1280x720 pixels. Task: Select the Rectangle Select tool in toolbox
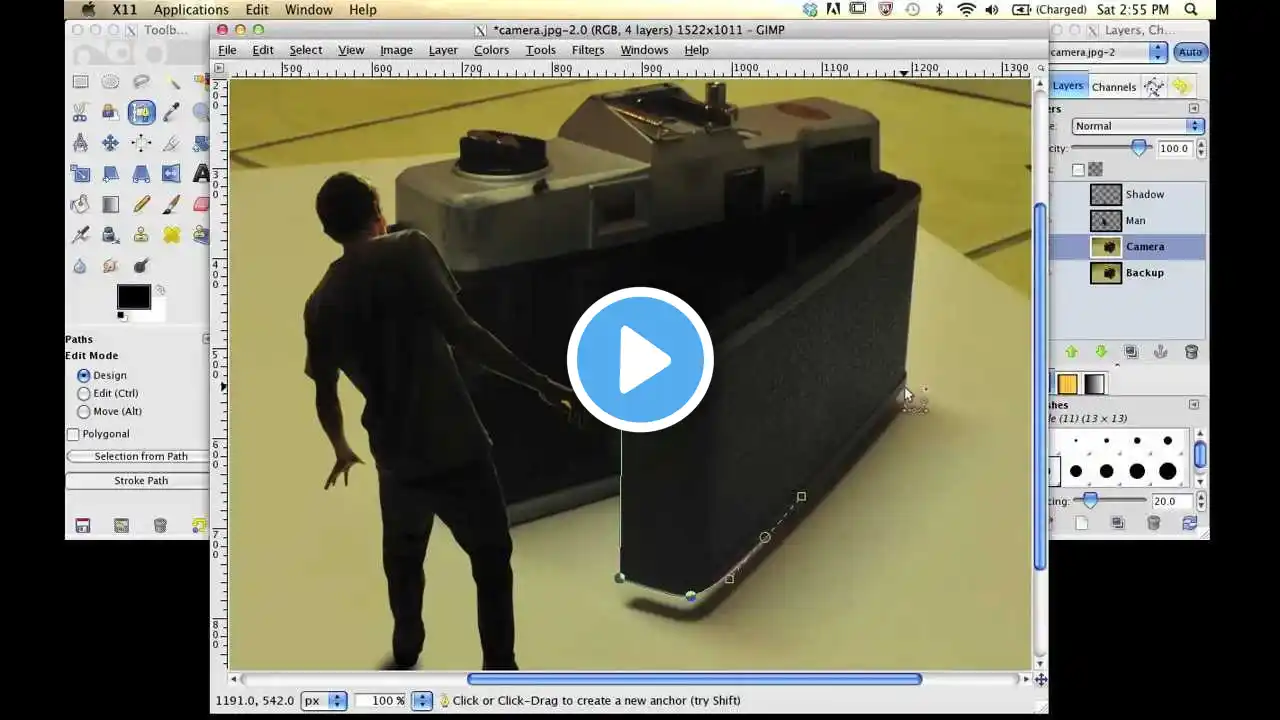(x=80, y=82)
